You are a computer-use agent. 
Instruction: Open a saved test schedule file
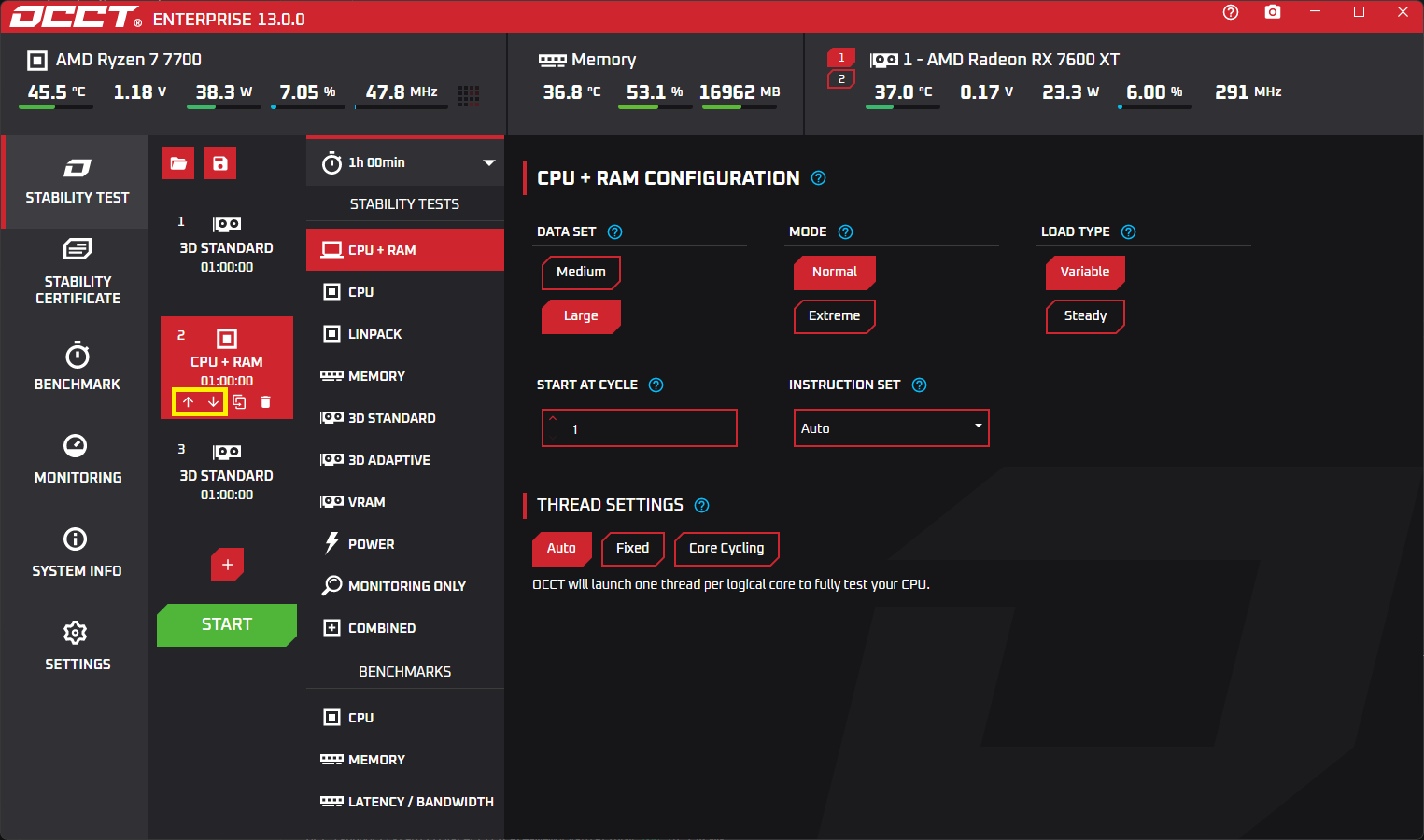177,163
